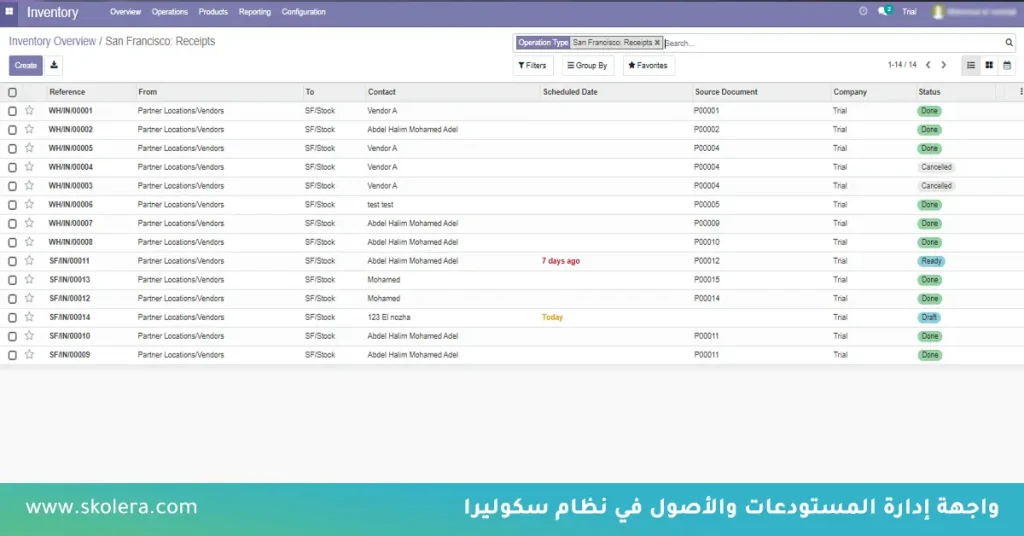
Task: Click the Search input field
Action: click(833, 43)
